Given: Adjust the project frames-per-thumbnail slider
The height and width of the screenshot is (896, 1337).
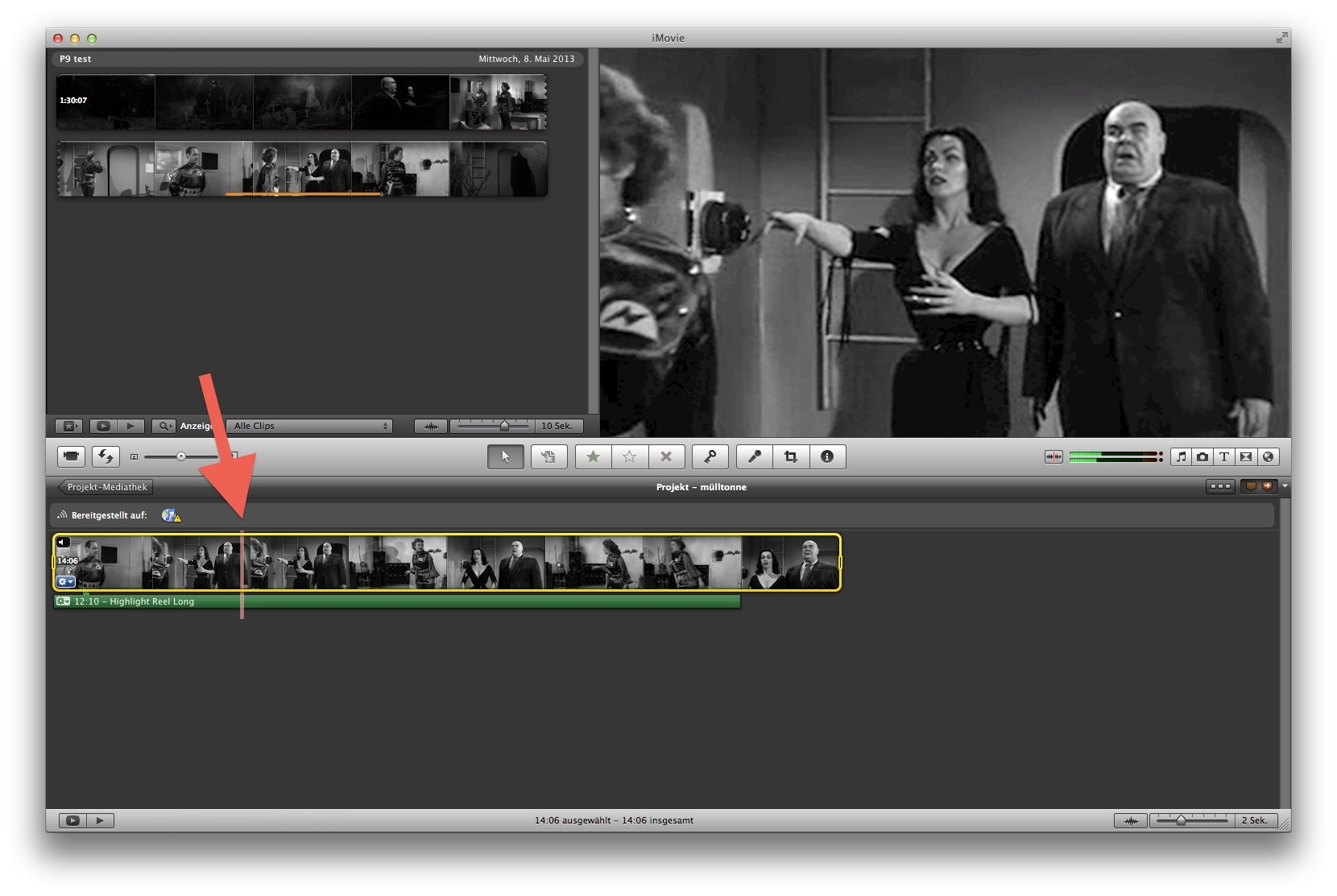Looking at the screenshot, I should pos(1191,820).
